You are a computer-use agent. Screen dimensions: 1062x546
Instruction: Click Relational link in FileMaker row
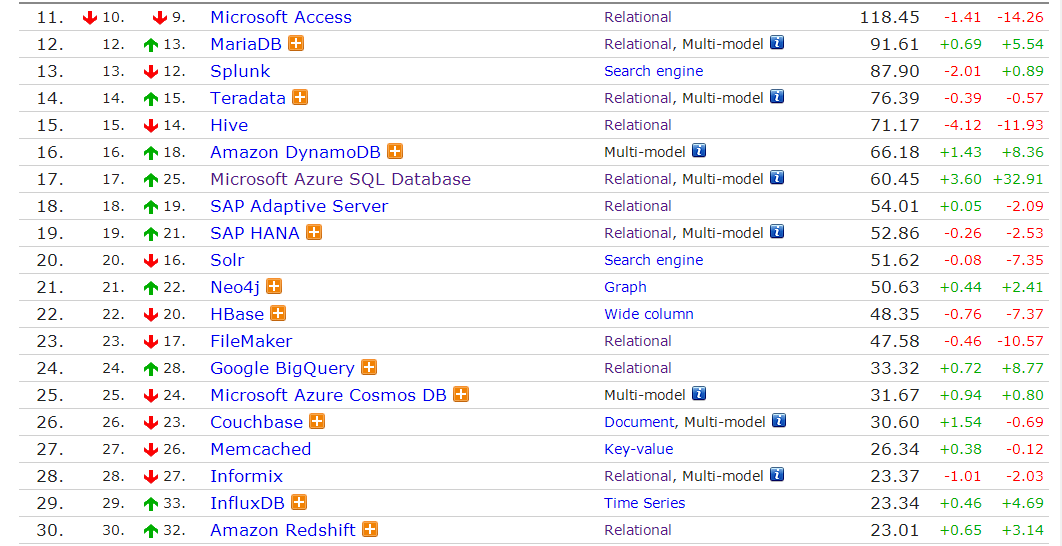point(638,341)
